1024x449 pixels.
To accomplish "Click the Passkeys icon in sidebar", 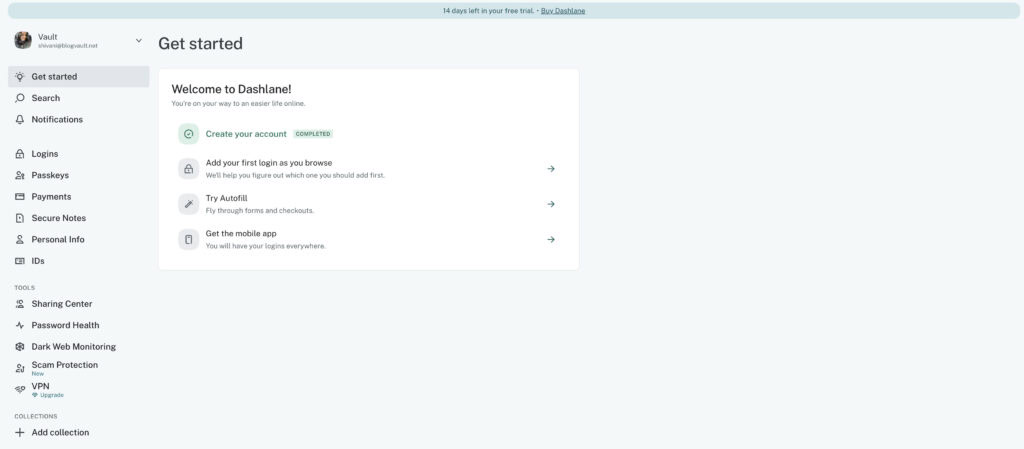I will coord(20,176).
